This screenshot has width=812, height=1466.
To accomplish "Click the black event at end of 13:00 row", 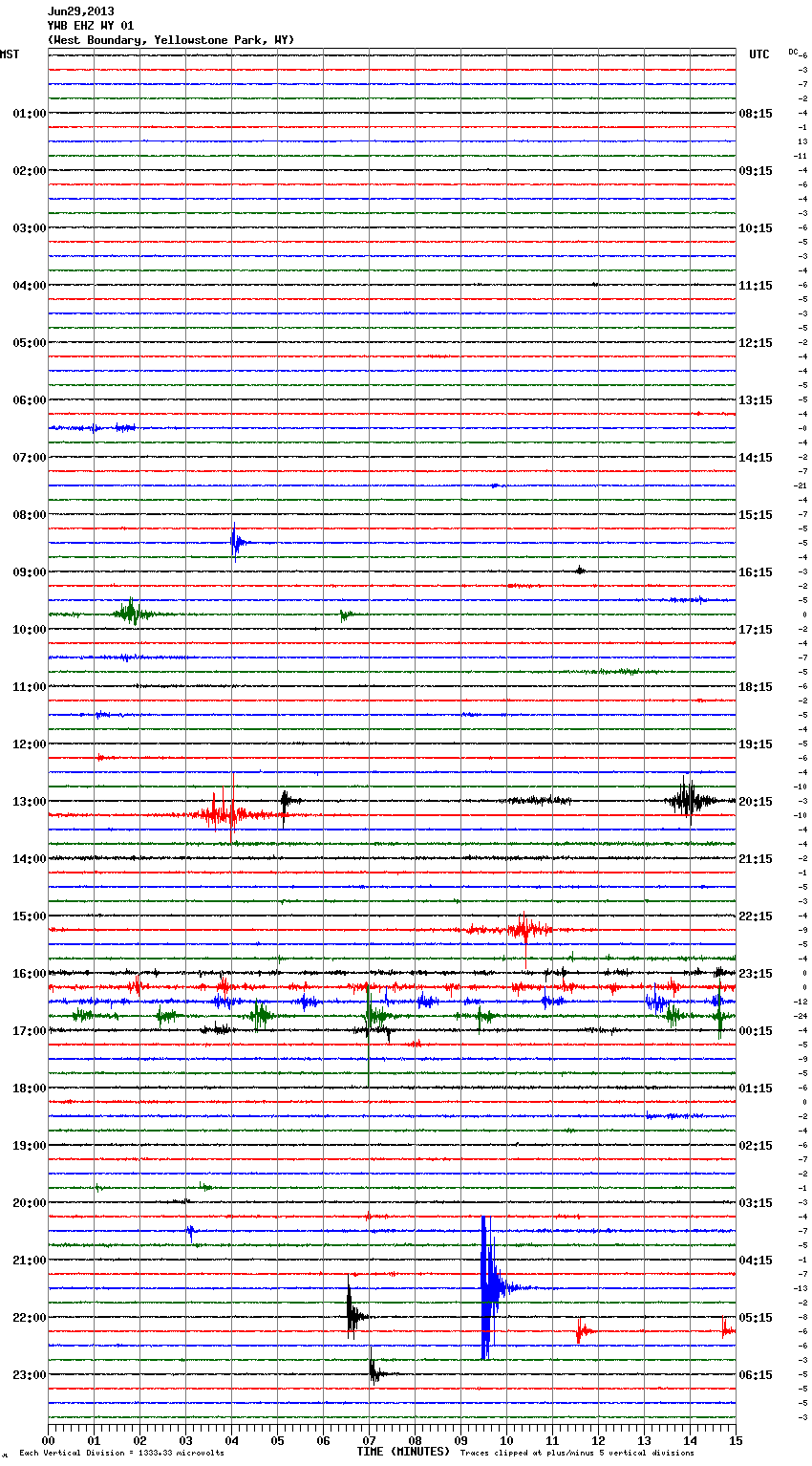I will point(687,800).
